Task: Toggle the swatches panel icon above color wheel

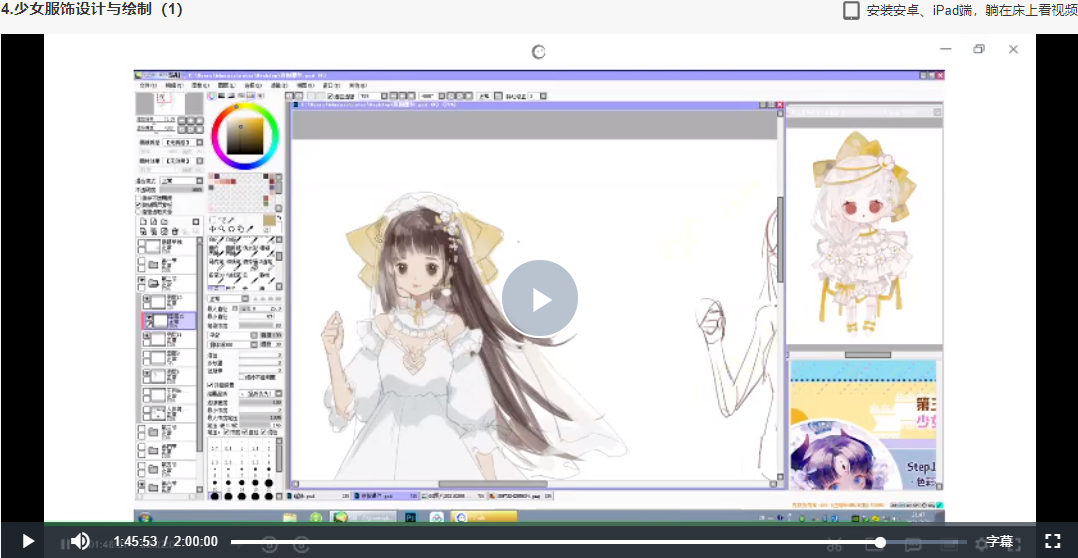Action: click(250, 96)
